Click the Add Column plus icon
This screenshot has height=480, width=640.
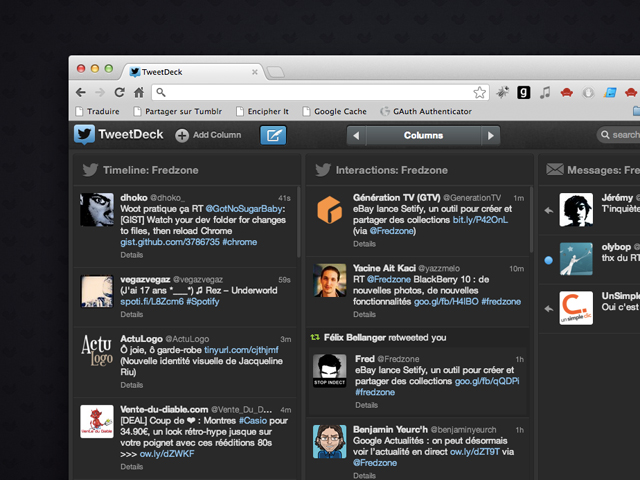tap(182, 136)
